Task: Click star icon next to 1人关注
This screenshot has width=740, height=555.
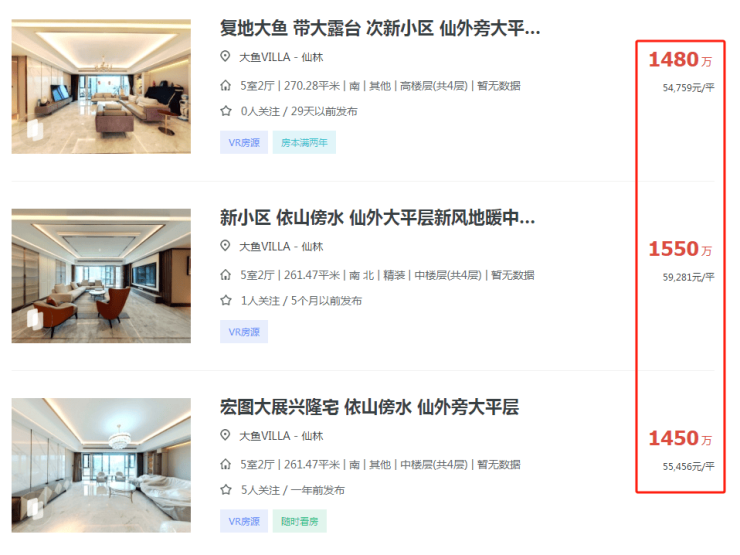Action: point(226,300)
